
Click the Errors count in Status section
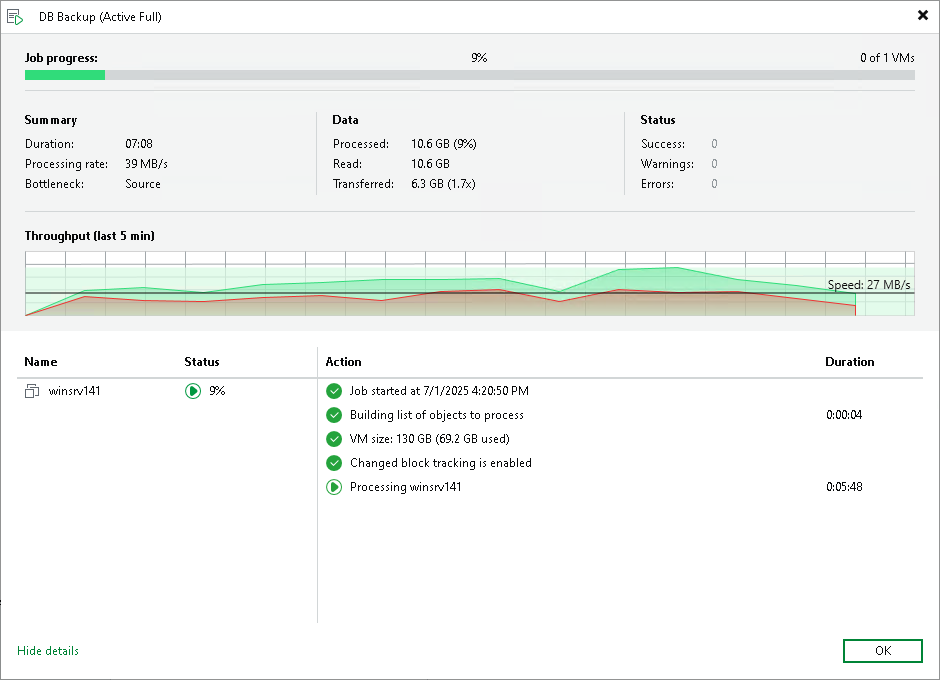714,183
